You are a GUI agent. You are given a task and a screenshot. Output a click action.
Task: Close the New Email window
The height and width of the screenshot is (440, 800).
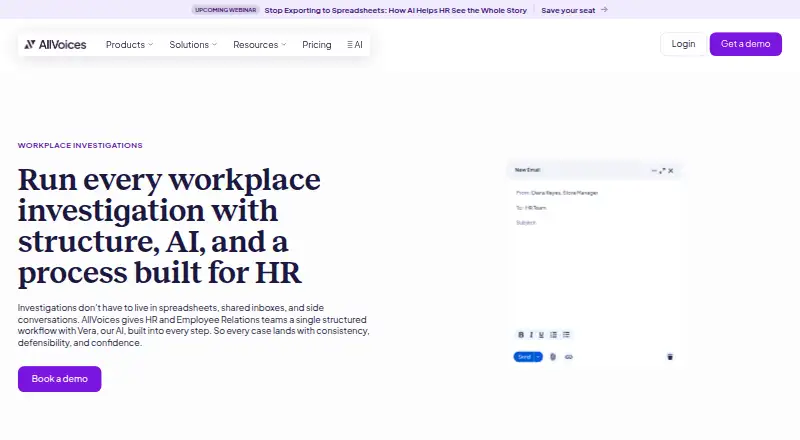671,170
